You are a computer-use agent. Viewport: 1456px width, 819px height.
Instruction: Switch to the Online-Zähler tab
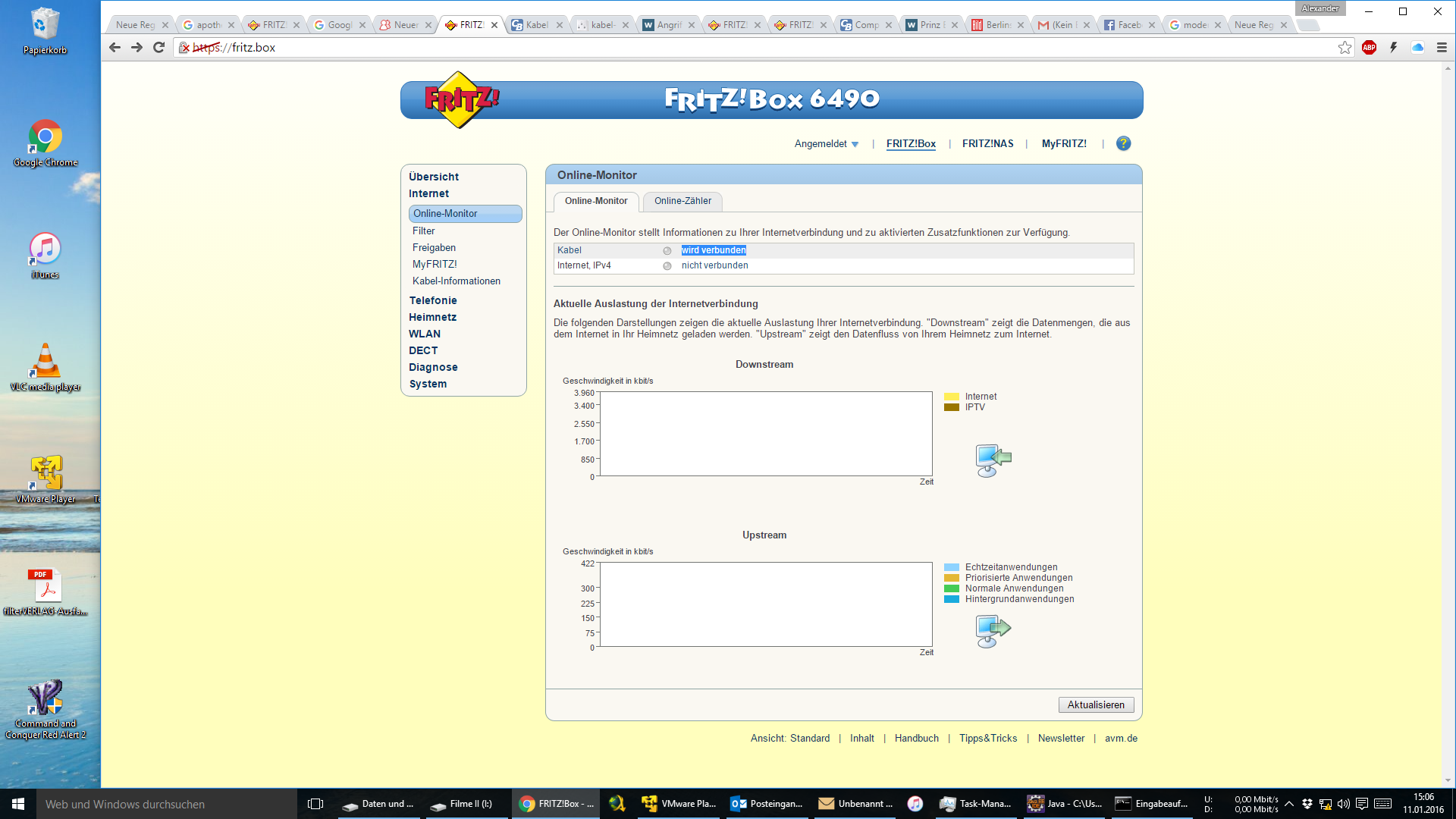point(682,201)
